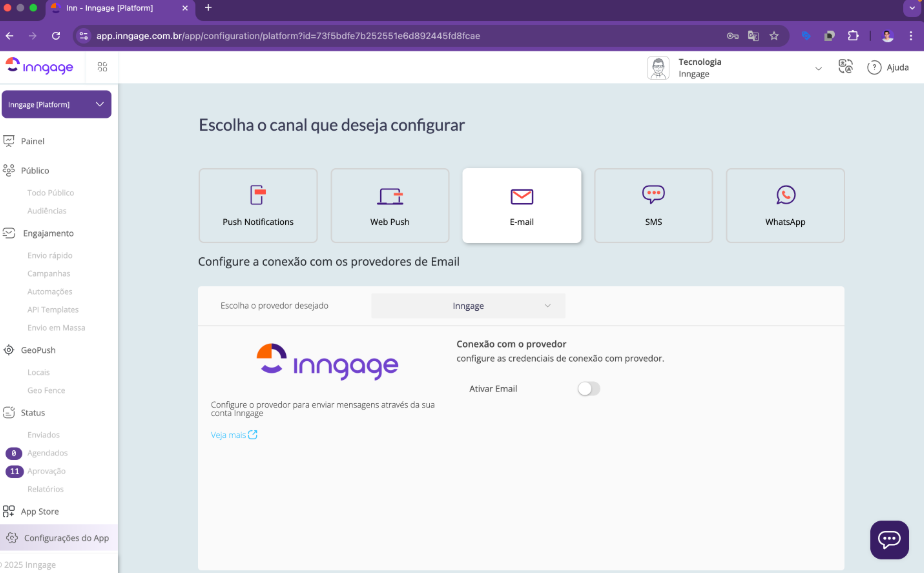Click the Tecnologia user avatar
This screenshot has width=924, height=573.
click(658, 68)
